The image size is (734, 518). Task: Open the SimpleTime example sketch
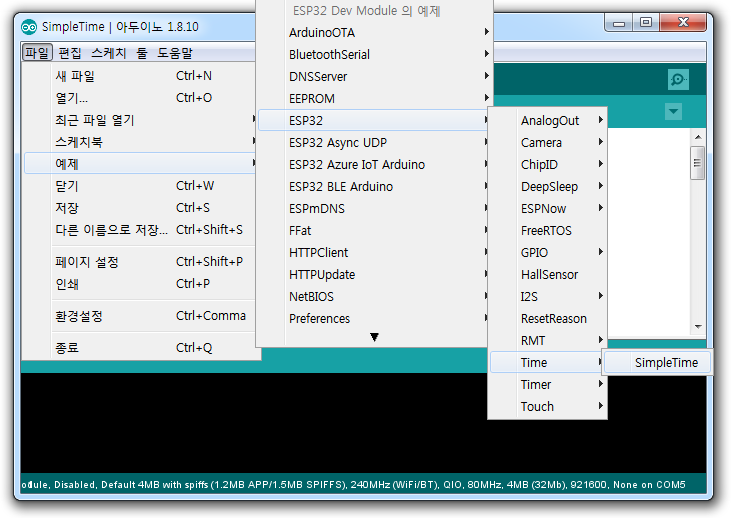(657, 362)
